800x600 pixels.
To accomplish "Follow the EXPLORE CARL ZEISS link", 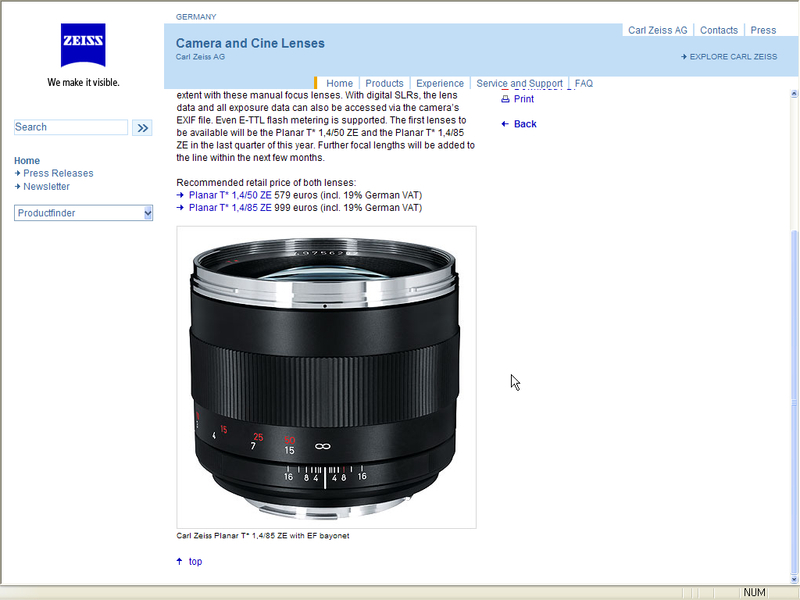I will [733, 57].
